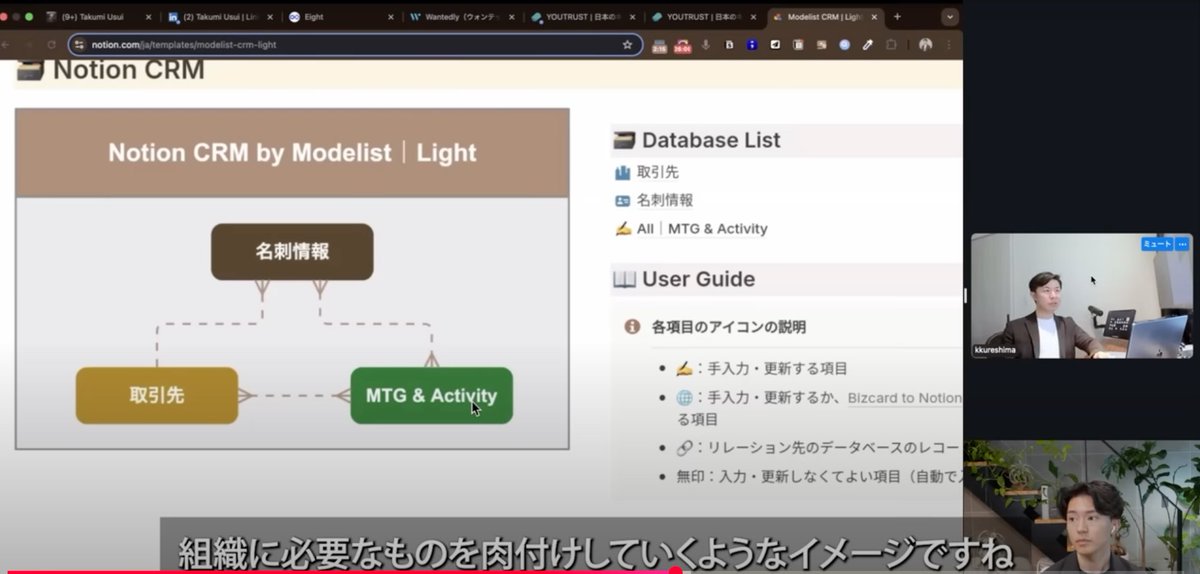Click the 名刺情報 box in the diagram
This screenshot has height=574, width=1200.
pos(292,252)
